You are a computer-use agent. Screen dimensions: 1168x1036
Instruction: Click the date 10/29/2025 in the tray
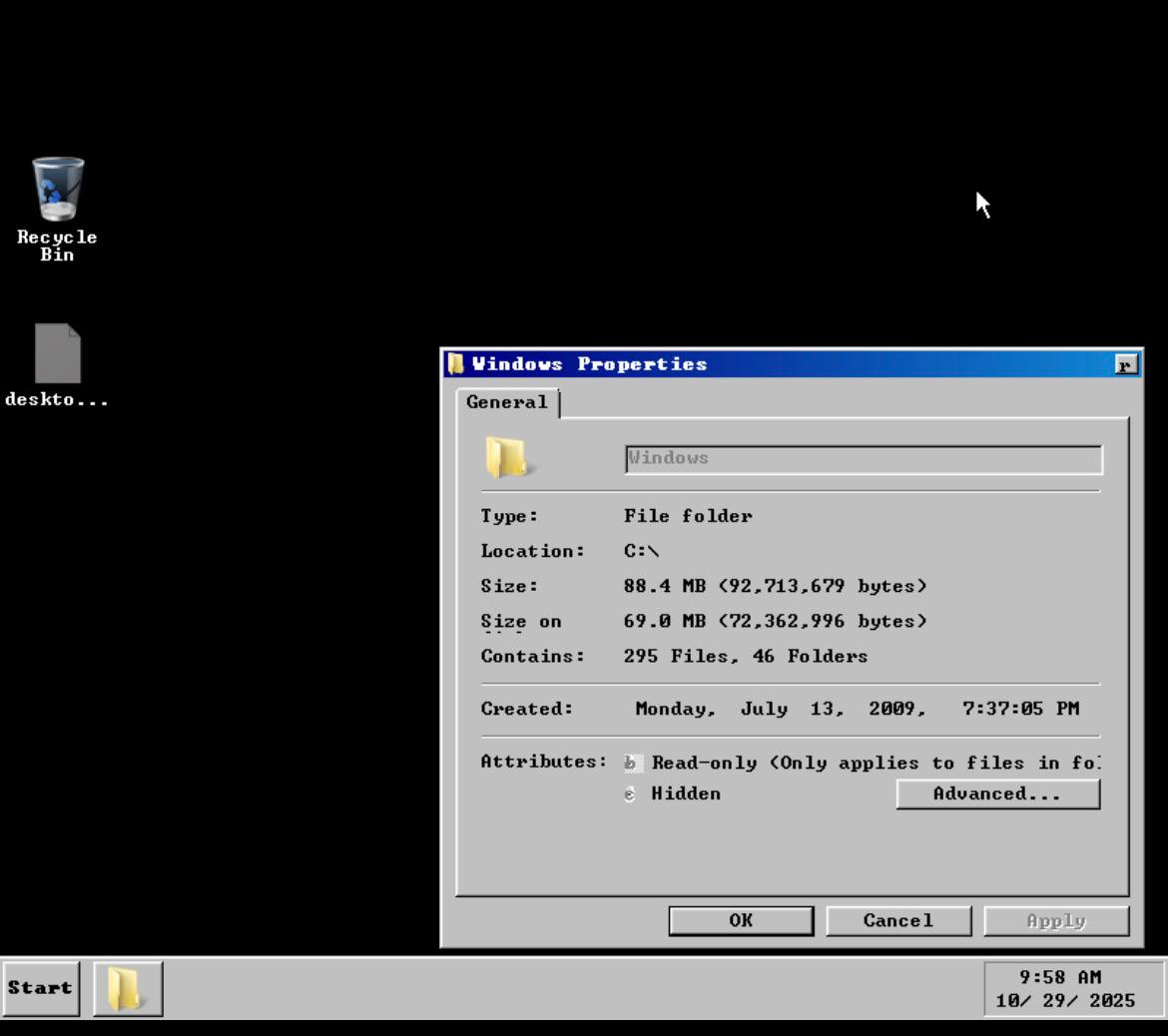tap(1065, 1001)
